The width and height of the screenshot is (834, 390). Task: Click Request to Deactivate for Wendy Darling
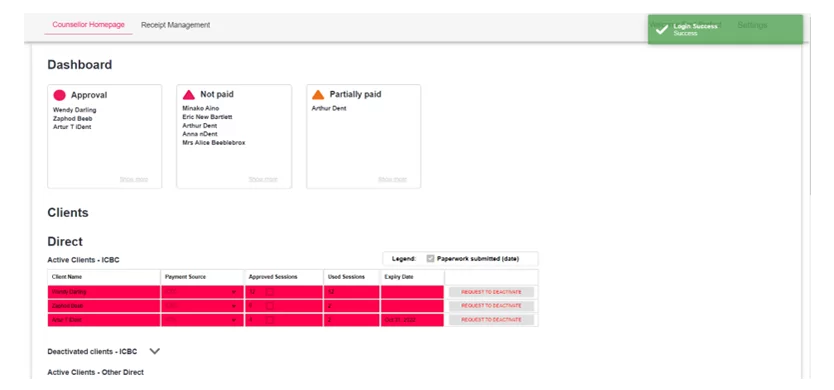[x=491, y=292]
